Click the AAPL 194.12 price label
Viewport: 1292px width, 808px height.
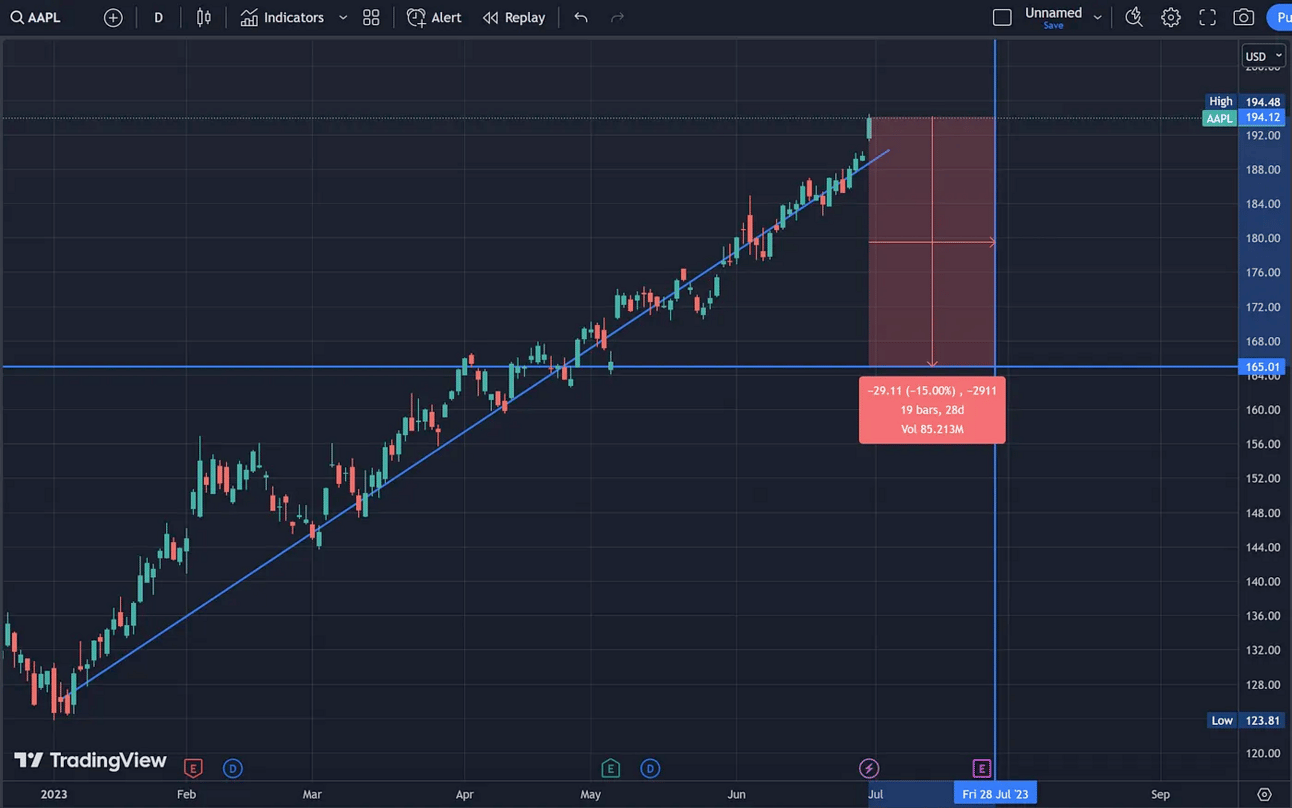[x=1243, y=118]
